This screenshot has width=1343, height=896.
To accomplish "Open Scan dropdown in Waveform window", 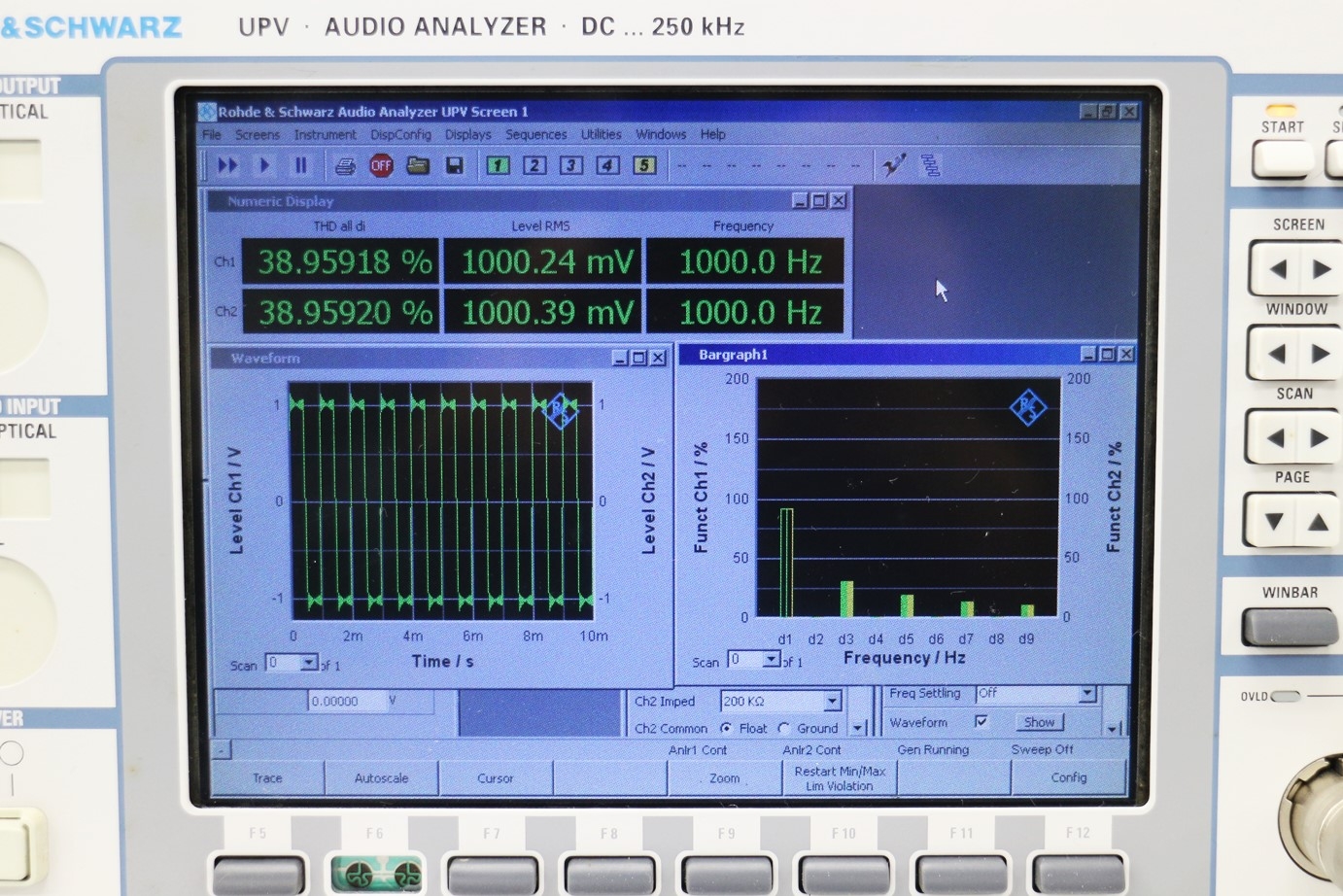I will pos(309,663).
